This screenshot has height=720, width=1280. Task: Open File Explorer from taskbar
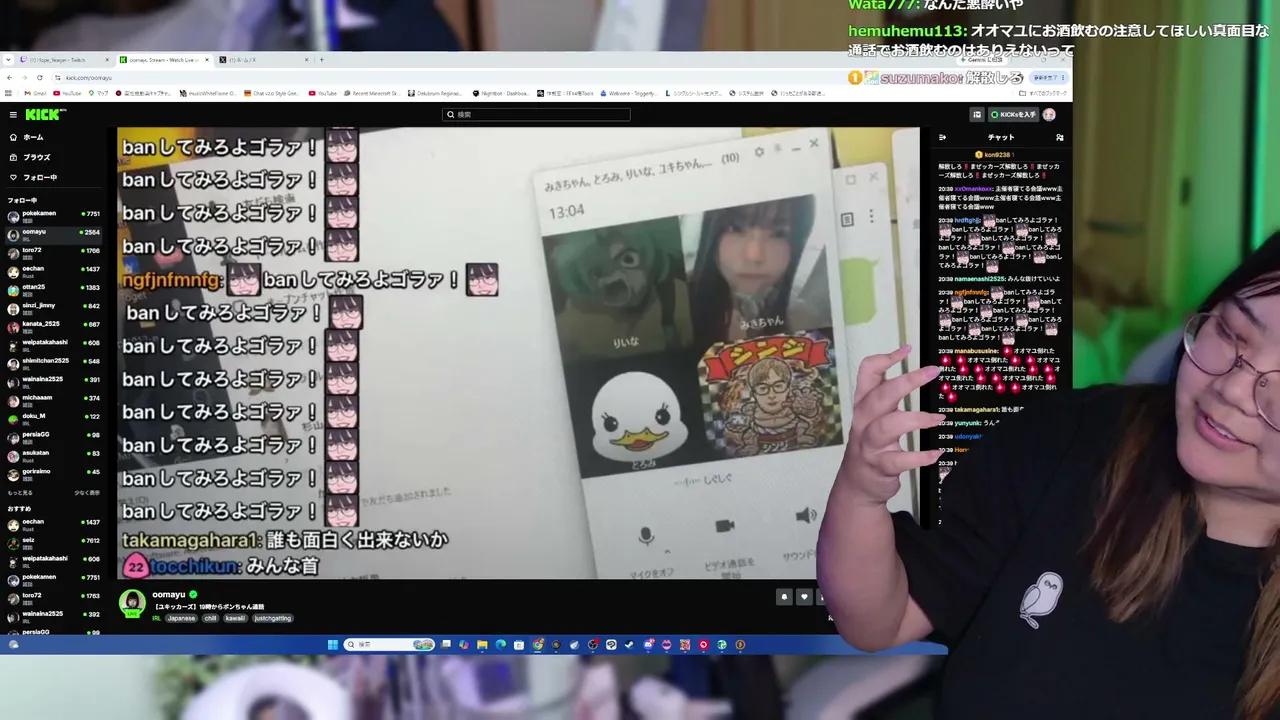click(x=482, y=645)
